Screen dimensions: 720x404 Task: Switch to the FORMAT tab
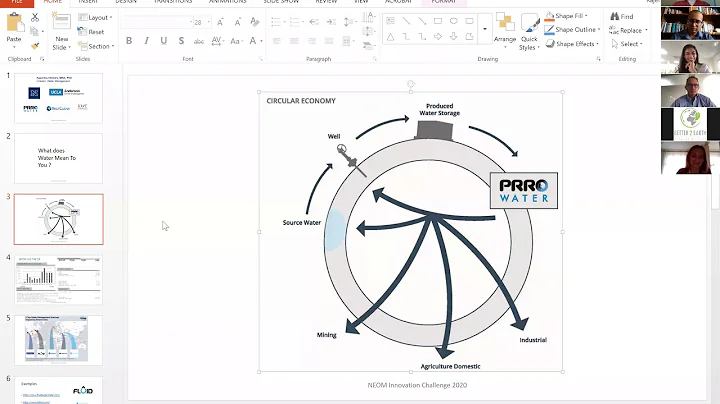click(443, 2)
